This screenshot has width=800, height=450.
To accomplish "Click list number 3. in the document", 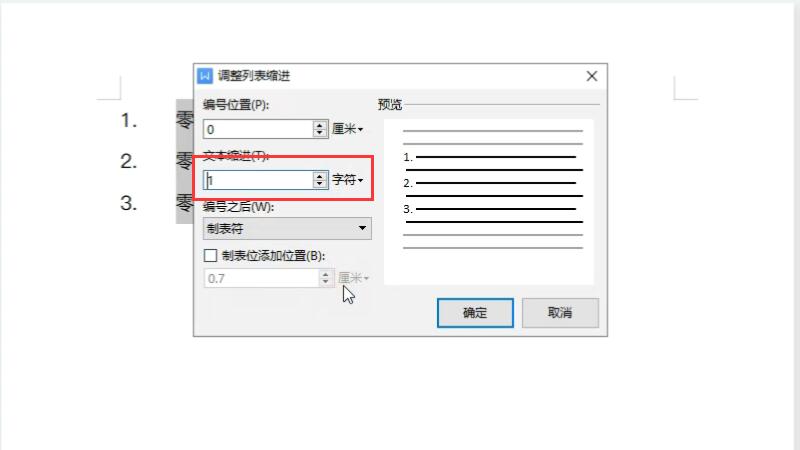I will tap(129, 203).
